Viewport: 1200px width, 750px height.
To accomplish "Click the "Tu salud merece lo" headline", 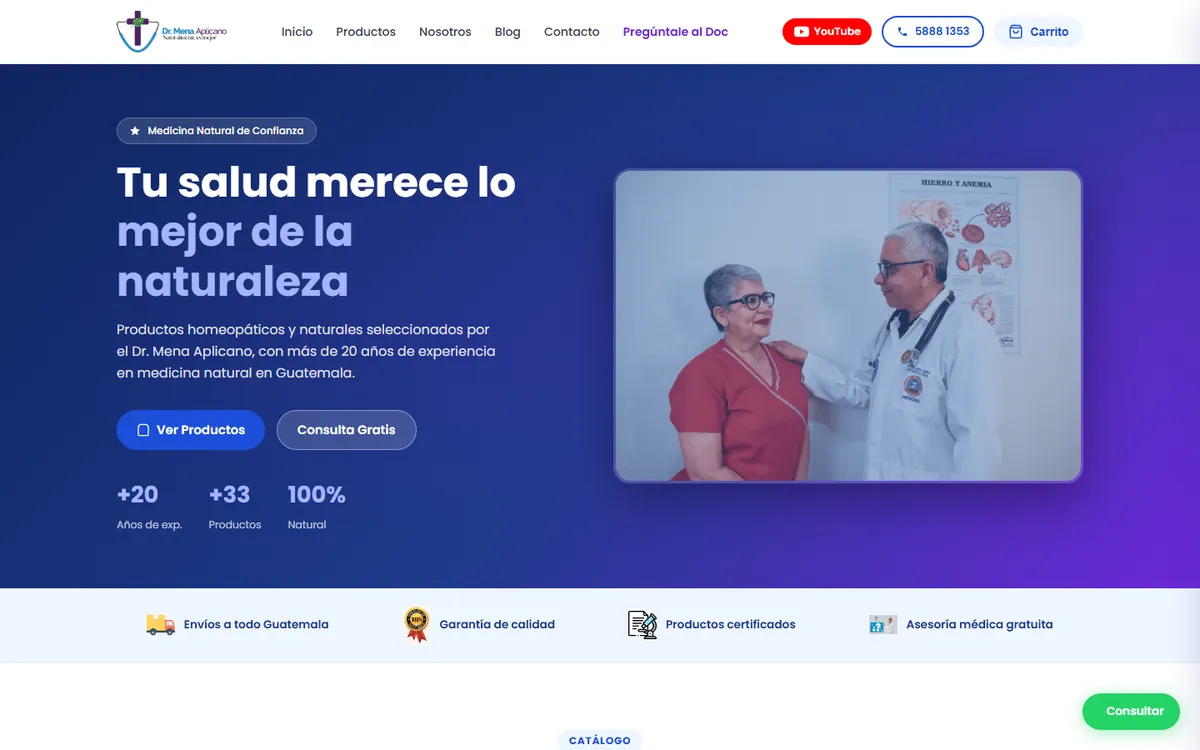I will click(x=316, y=182).
